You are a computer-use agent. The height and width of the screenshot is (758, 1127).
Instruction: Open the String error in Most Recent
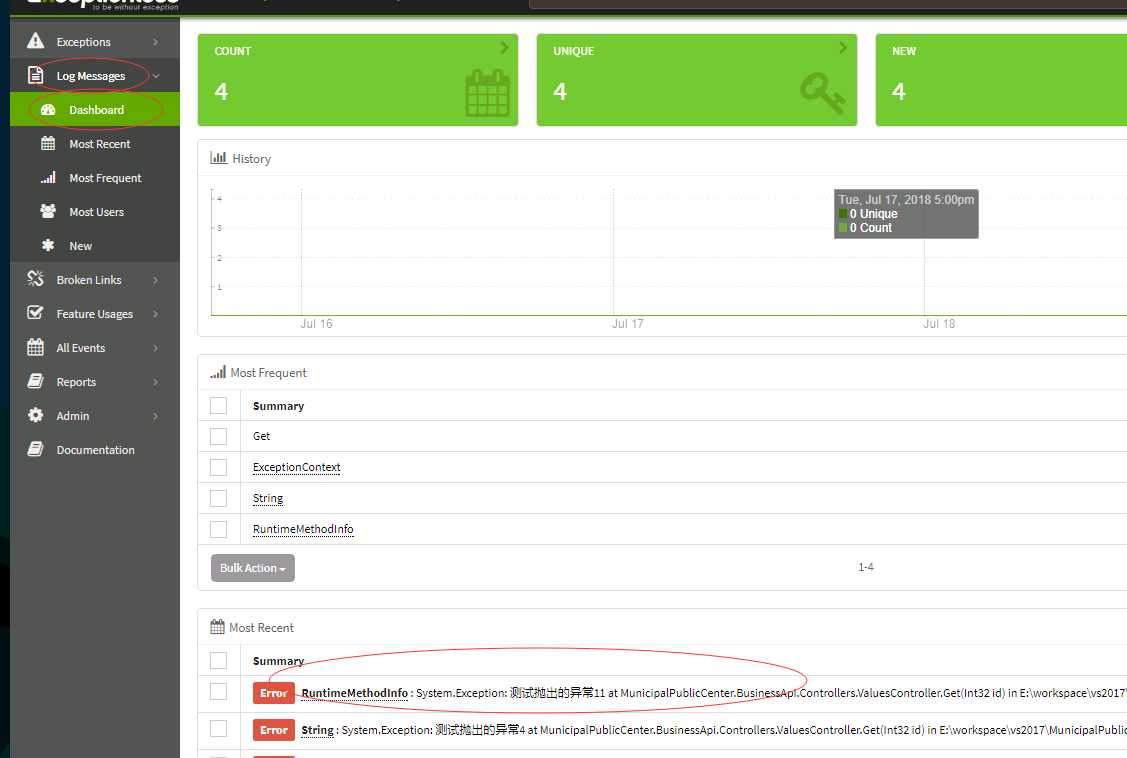coord(317,729)
